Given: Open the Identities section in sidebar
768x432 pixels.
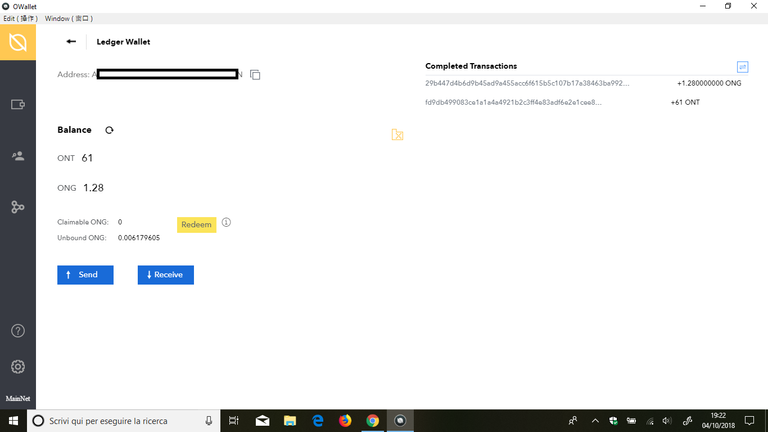Looking at the screenshot, I should click(18, 156).
